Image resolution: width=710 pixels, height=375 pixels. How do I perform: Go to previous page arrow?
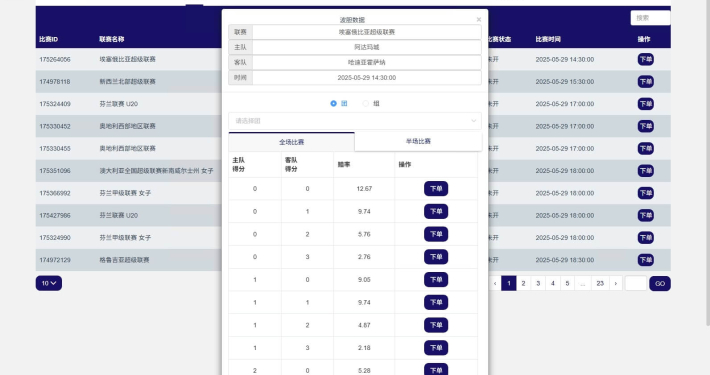[x=495, y=284]
